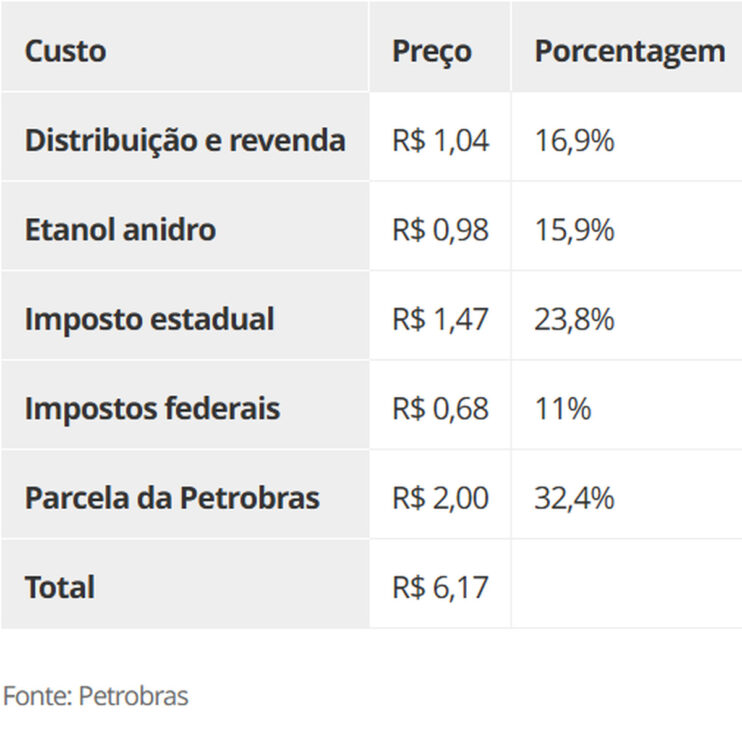Click the Porcentagem column header
This screenshot has width=742, height=730.
tap(629, 51)
